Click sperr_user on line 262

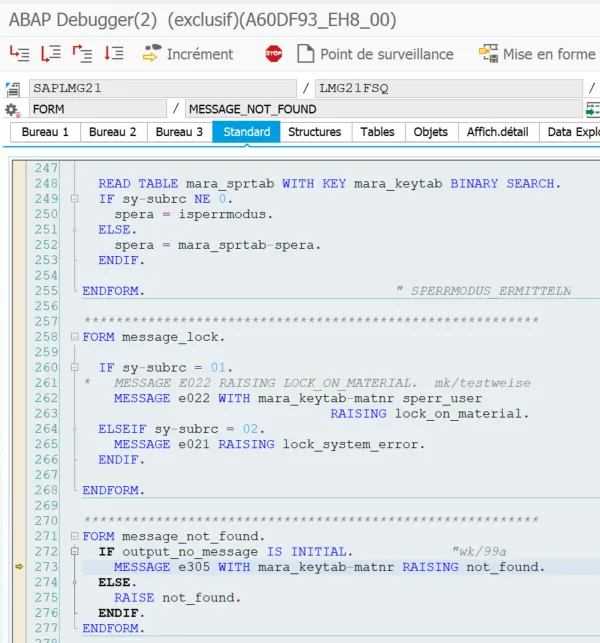tap(442, 399)
